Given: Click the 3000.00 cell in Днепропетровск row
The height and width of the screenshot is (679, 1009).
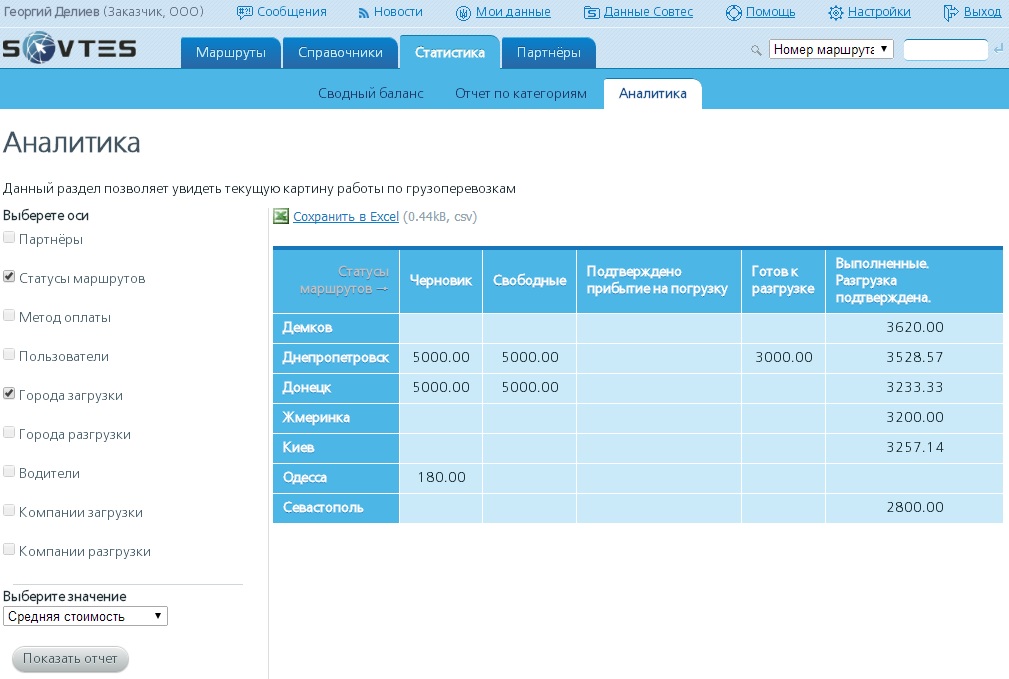Looking at the screenshot, I should coord(784,357).
